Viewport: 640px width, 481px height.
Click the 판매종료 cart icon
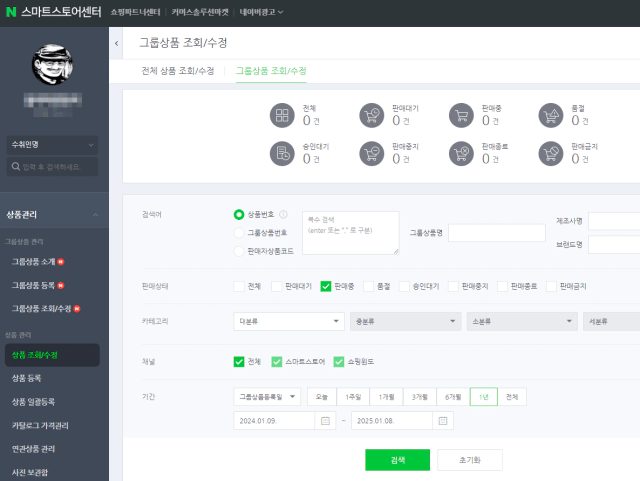(x=461, y=154)
